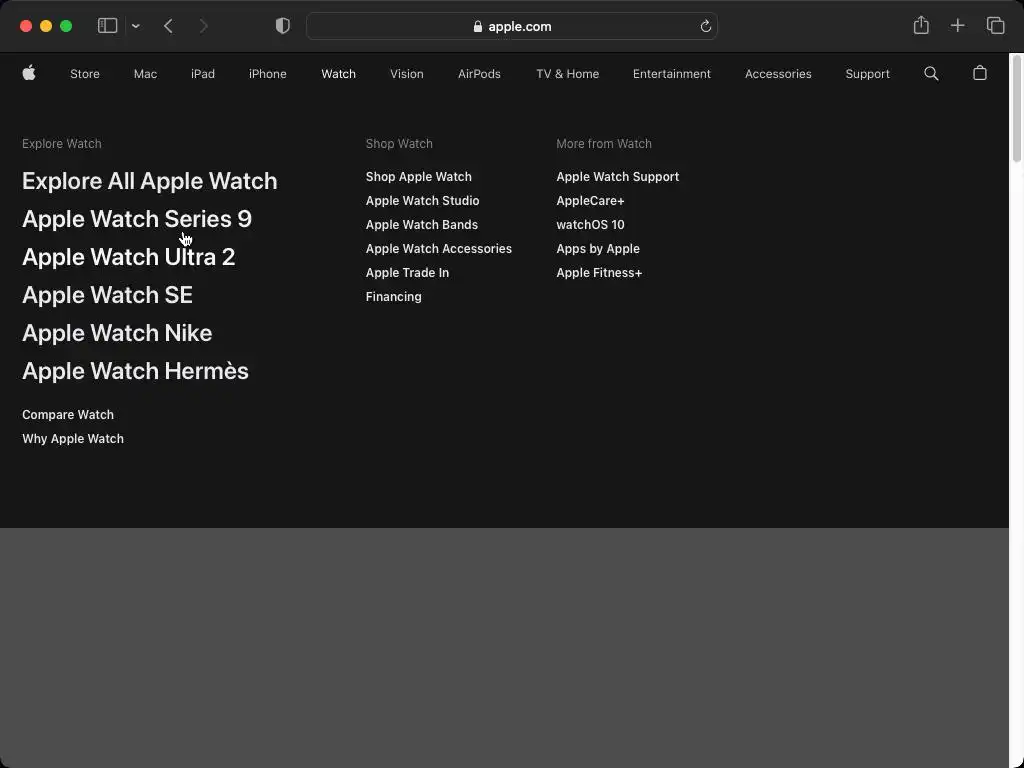
Task: Click the yellow minimize window button
Action: (46, 26)
